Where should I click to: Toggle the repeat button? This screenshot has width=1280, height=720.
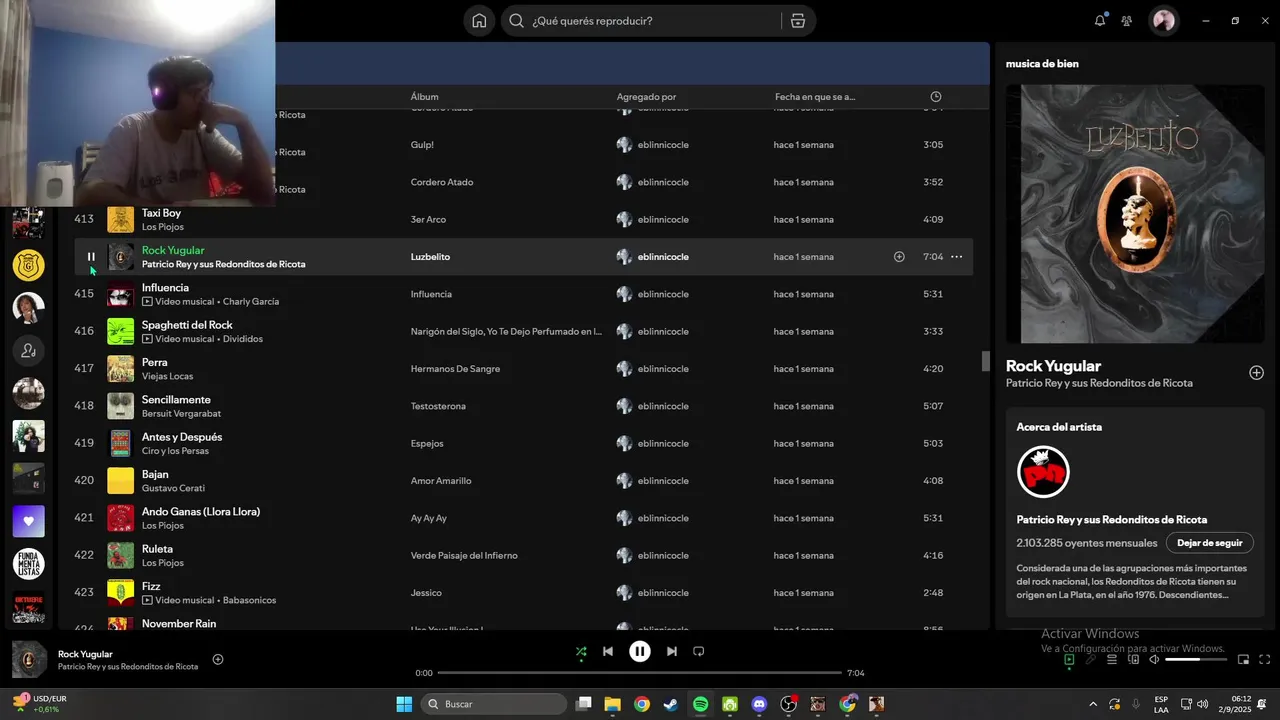(699, 651)
